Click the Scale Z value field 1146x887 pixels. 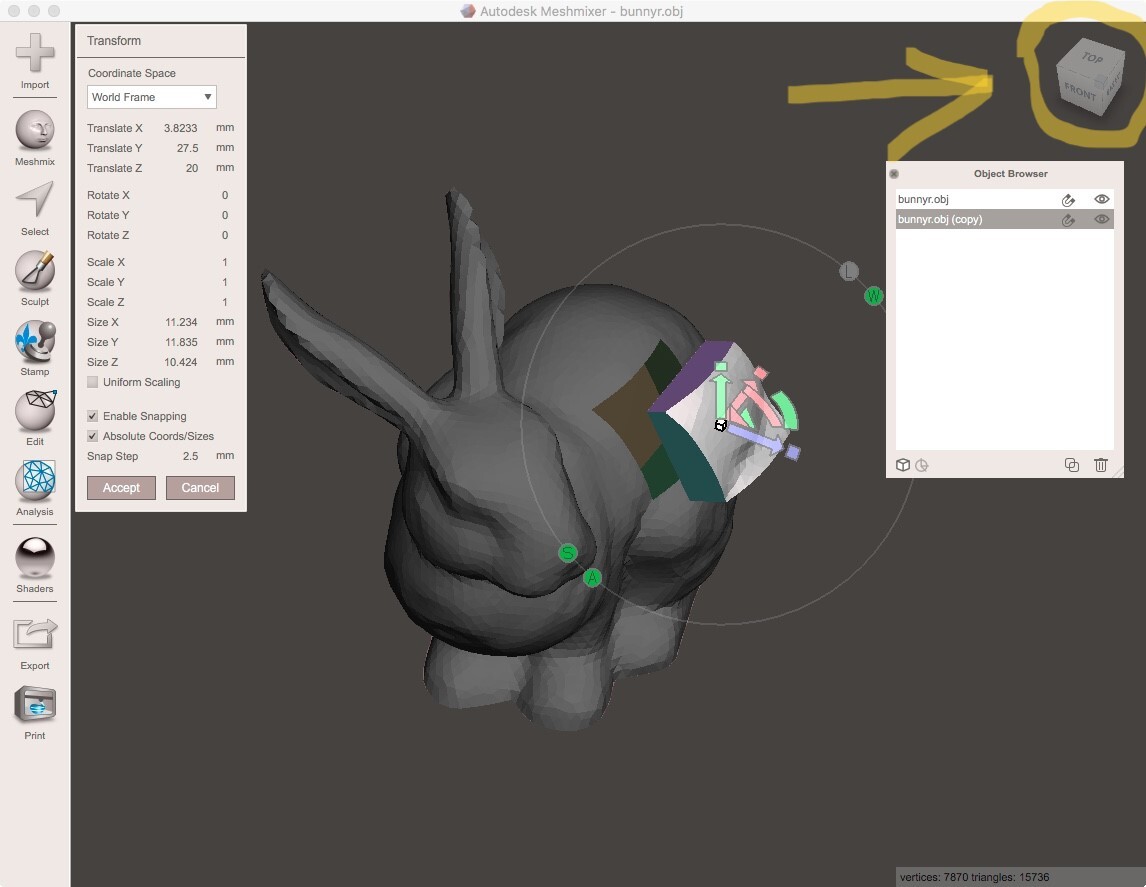coord(224,302)
